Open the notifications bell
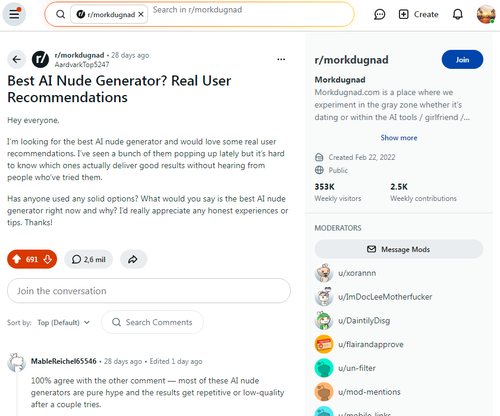500x416 pixels. (x=458, y=14)
